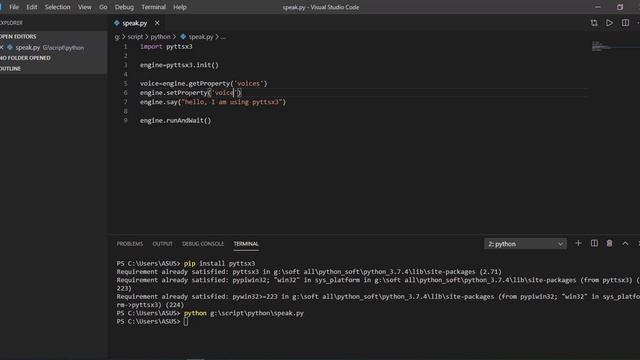The width and height of the screenshot is (640, 360).
Task: Open the Debug menu
Action: click(124, 7)
